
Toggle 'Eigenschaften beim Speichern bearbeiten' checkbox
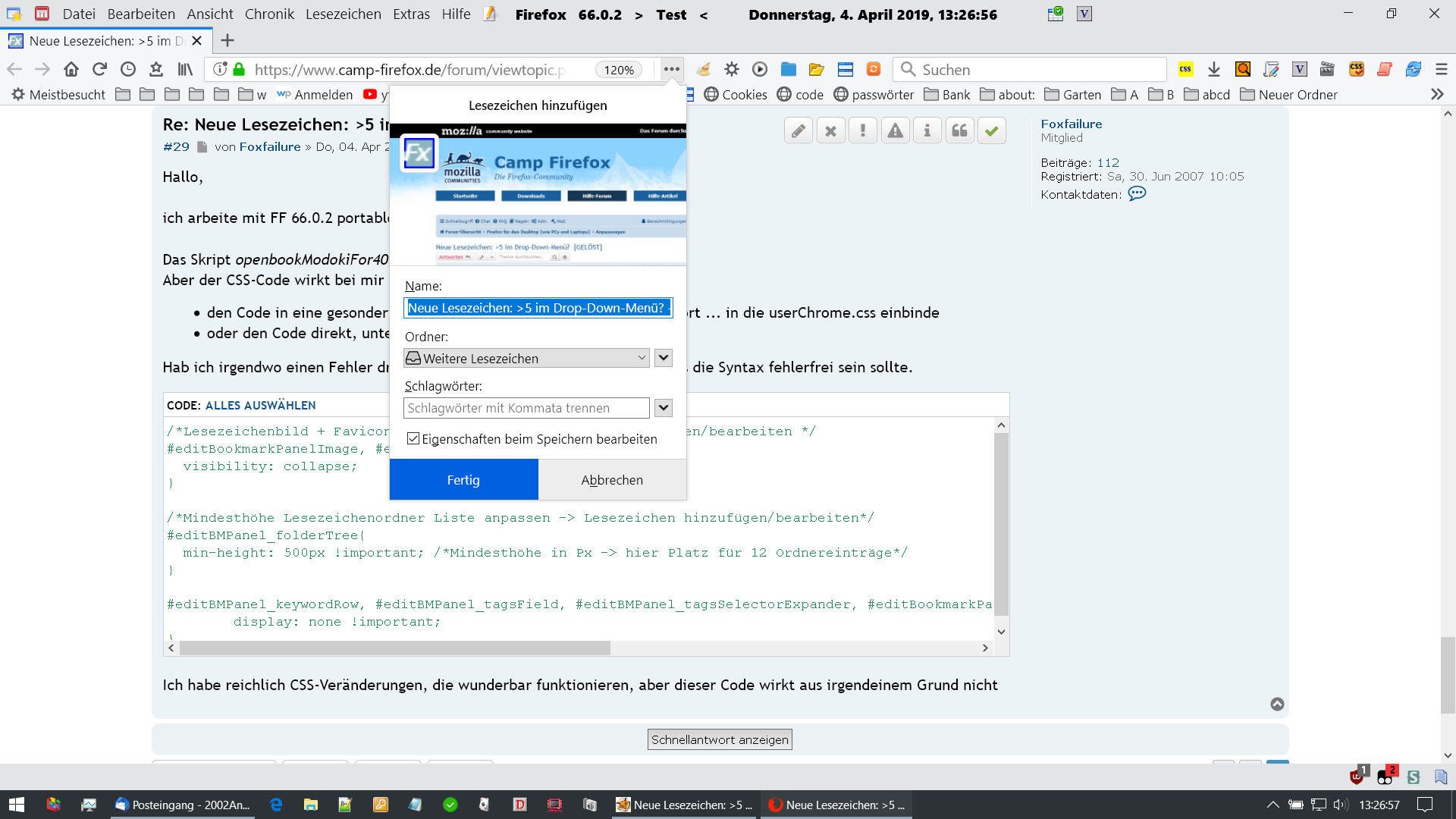click(413, 439)
